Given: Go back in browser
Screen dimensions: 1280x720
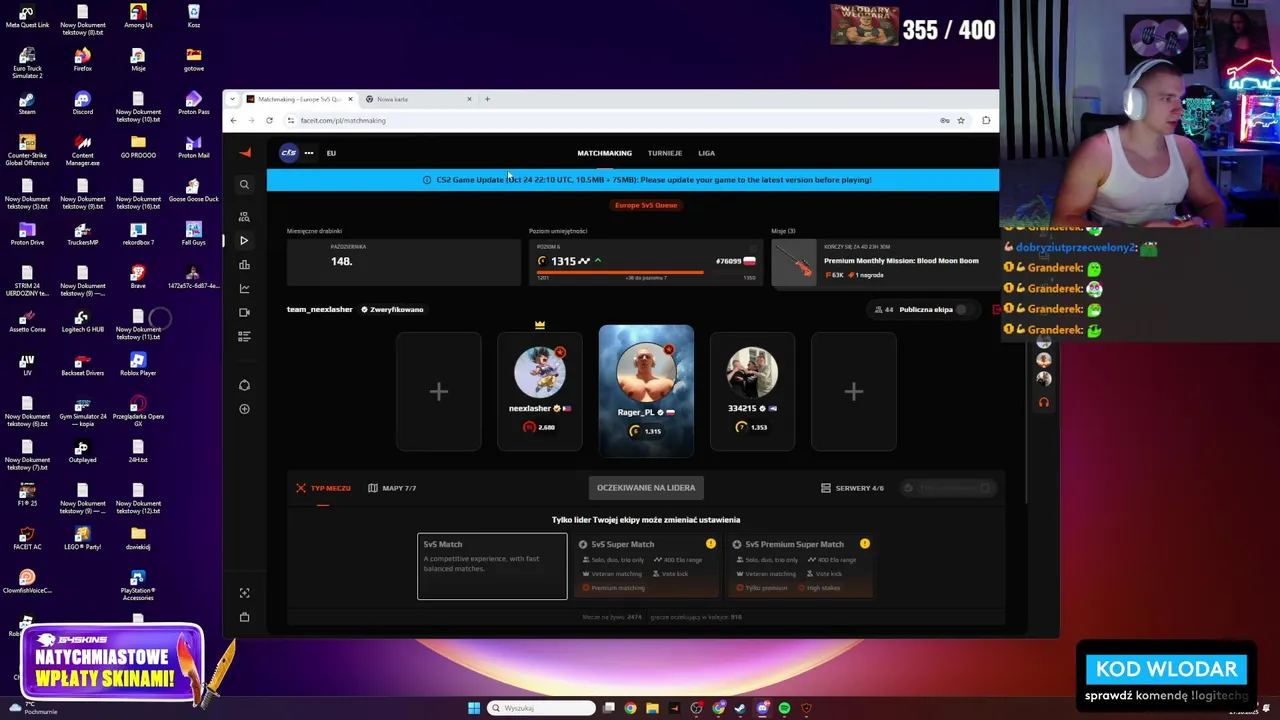Looking at the screenshot, I should (233, 120).
